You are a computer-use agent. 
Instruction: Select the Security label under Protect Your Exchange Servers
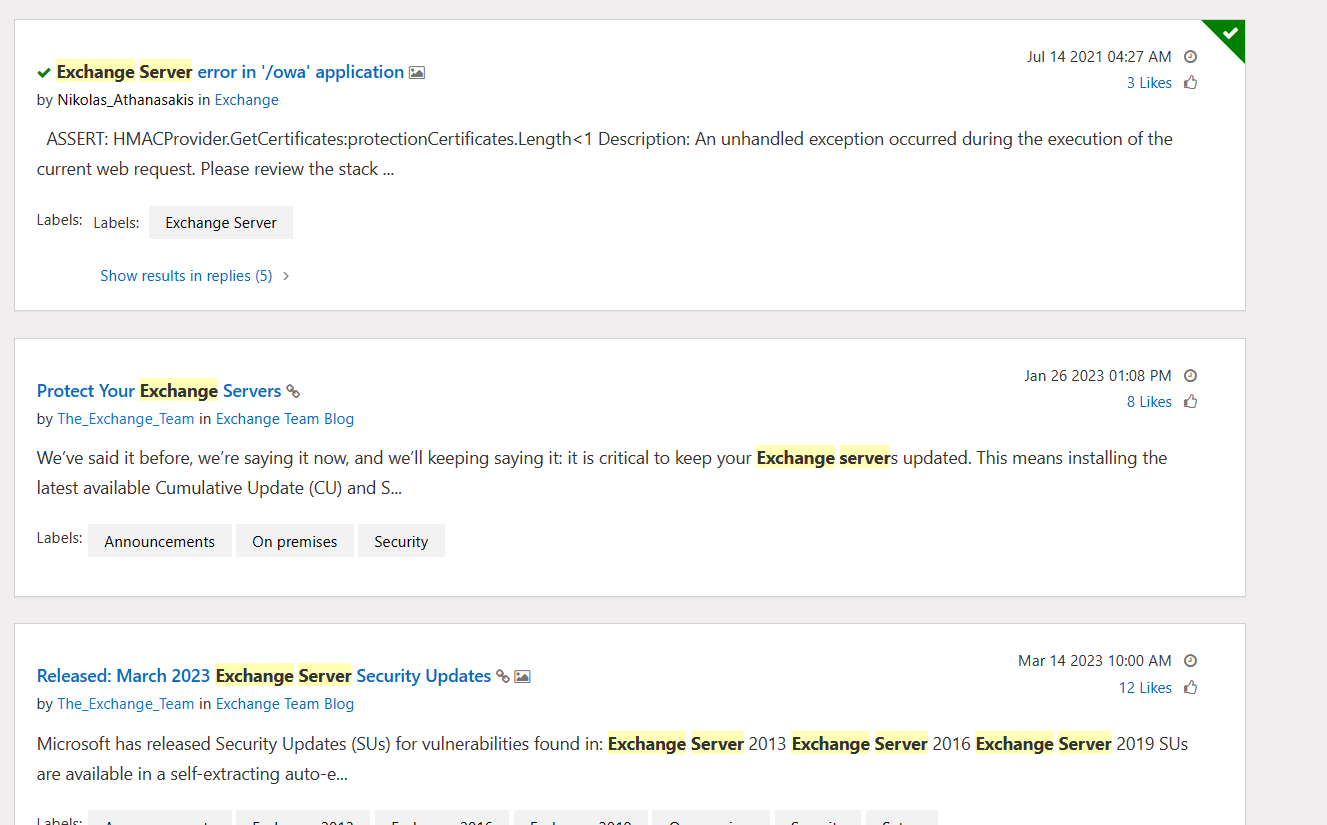click(x=401, y=541)
